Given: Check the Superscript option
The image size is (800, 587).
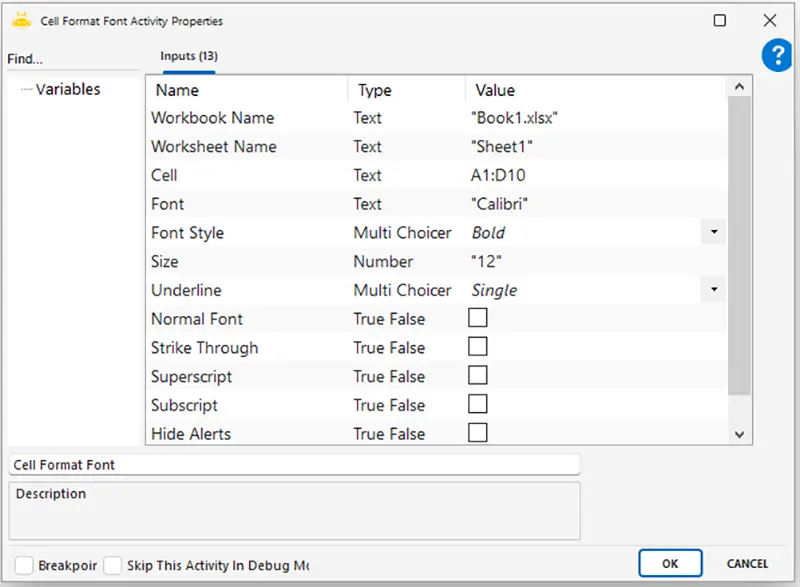Looking at the screenshot, I should point(478,375).
